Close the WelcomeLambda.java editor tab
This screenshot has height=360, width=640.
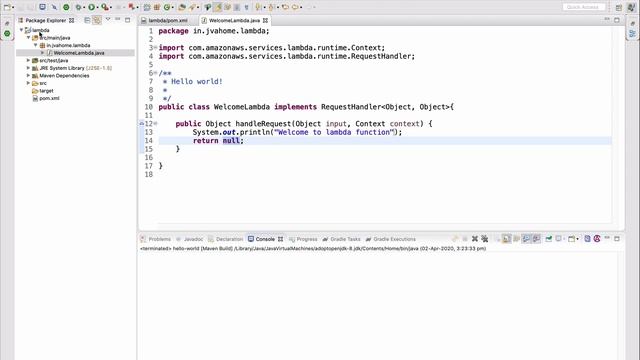(265, 20)
